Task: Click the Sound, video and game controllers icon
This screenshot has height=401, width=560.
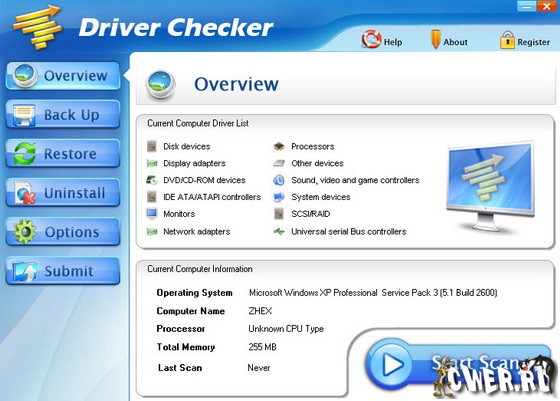Action: pyautogui.click(x=279, y=180)
